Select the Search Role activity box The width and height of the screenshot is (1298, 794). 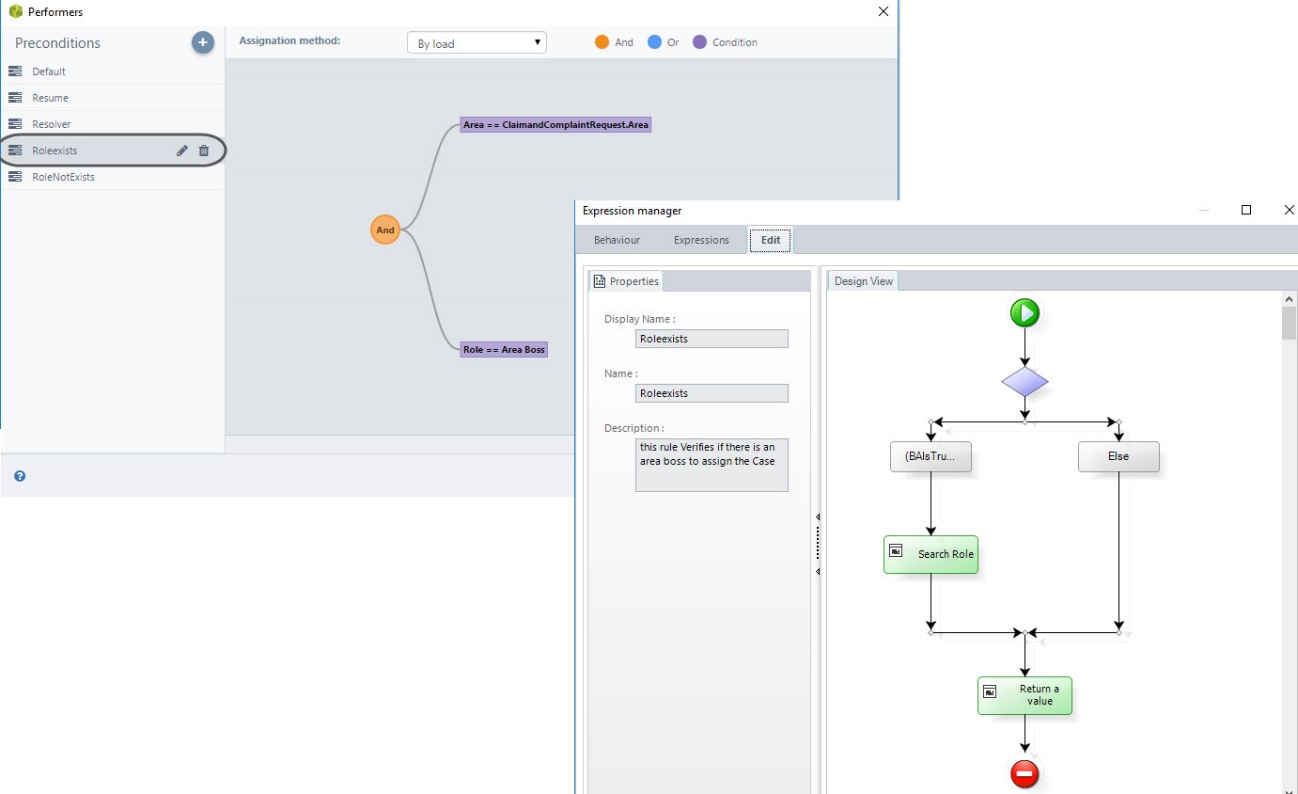tap(930, 554)
